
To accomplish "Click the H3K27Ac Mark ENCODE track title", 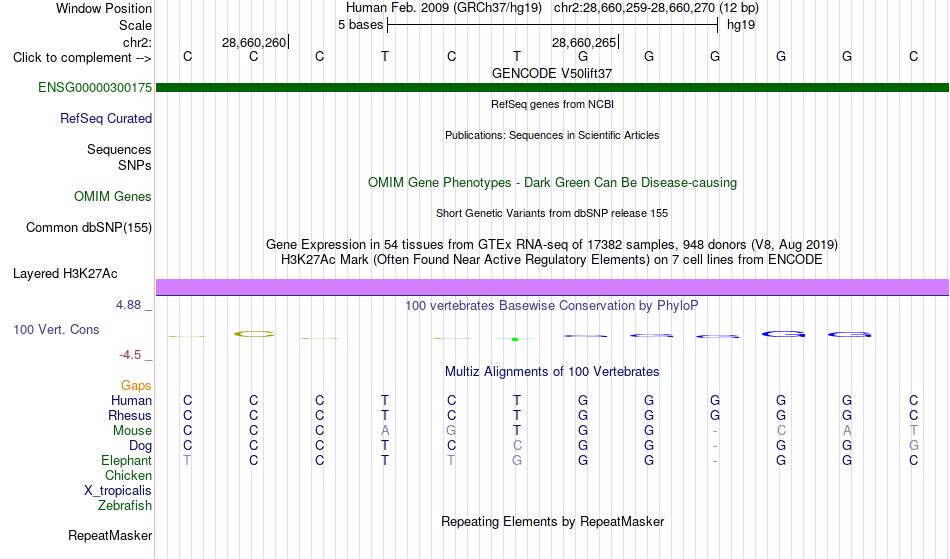I will [x=552, y=259].
